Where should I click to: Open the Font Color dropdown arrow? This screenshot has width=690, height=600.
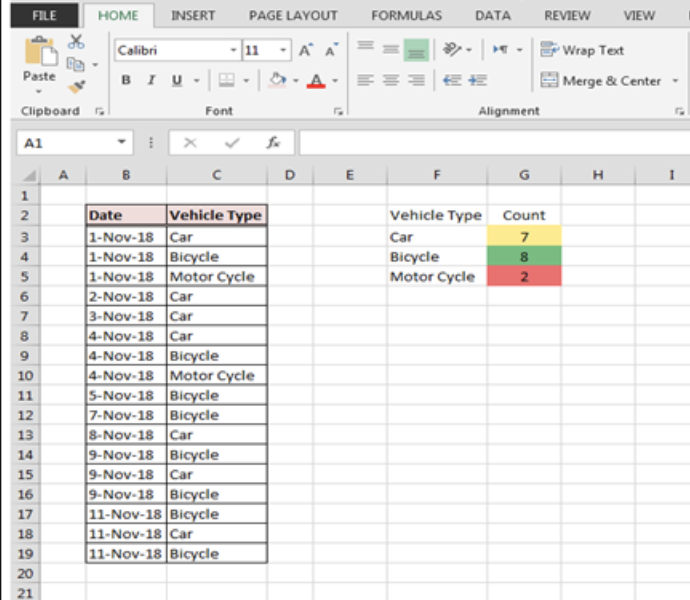pyautogui.click(x=335, y=81)
